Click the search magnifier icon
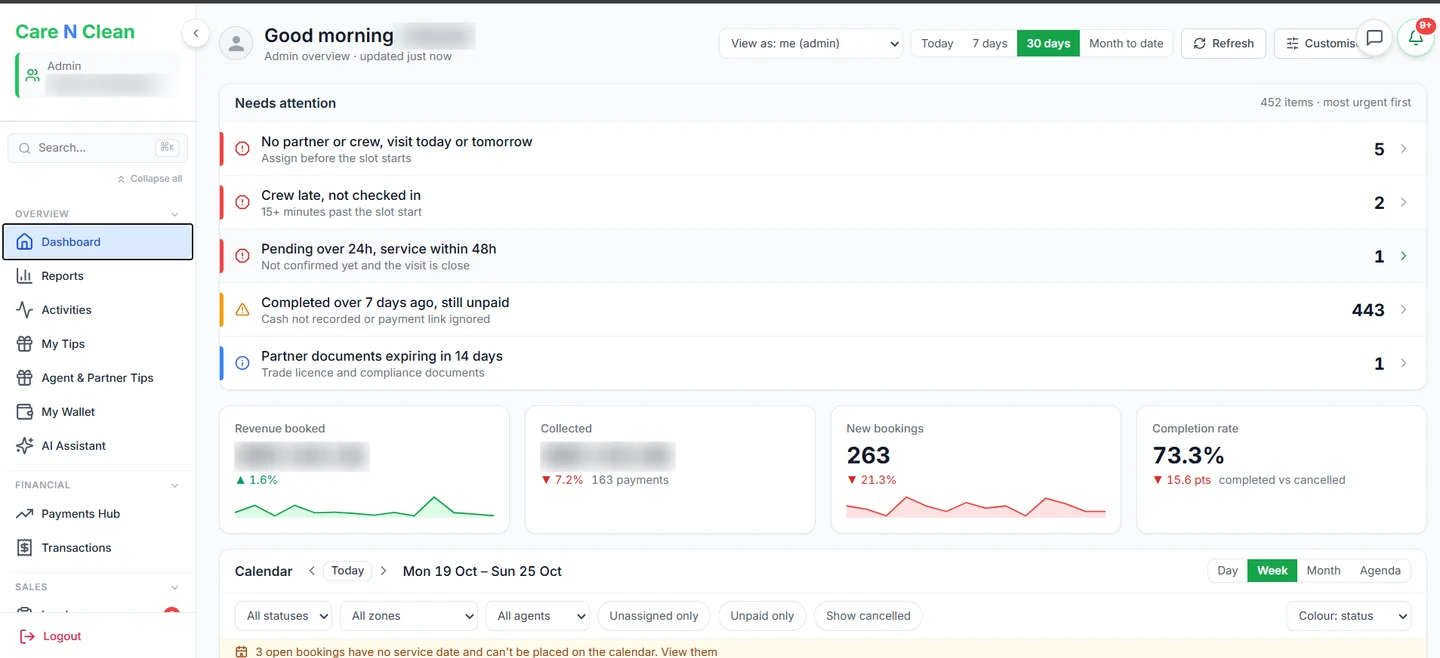Screen dimensions: 1440x658 click(25, 148)
